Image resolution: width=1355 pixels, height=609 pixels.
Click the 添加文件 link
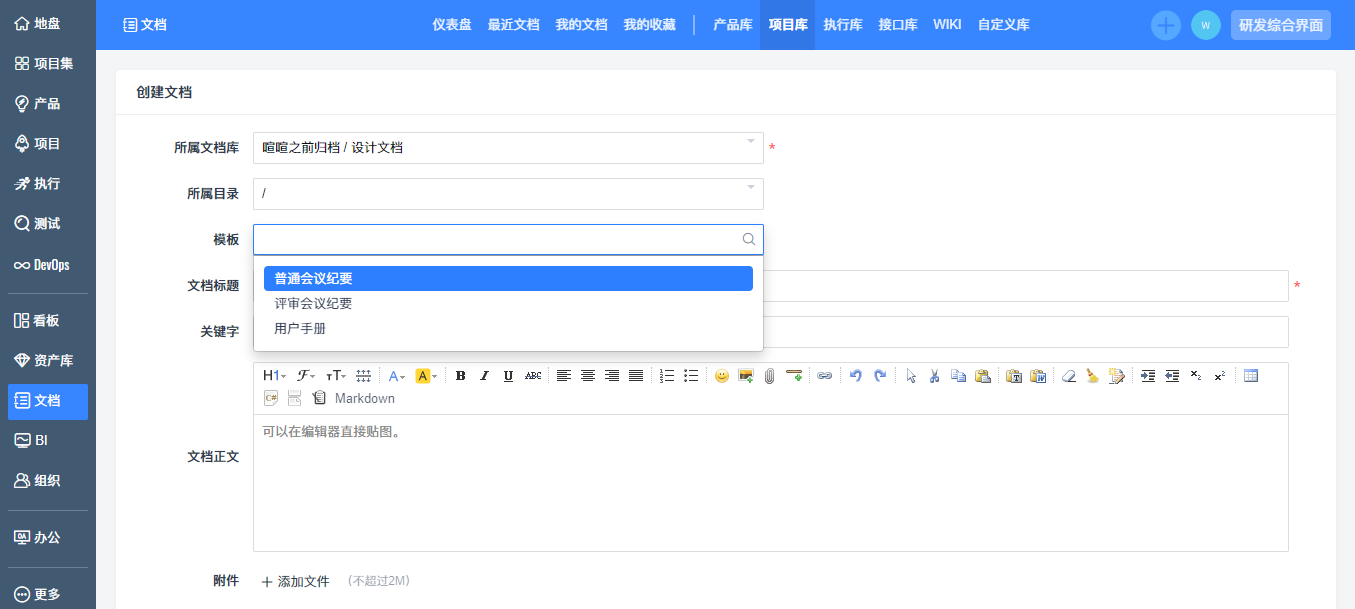point(296,581)
